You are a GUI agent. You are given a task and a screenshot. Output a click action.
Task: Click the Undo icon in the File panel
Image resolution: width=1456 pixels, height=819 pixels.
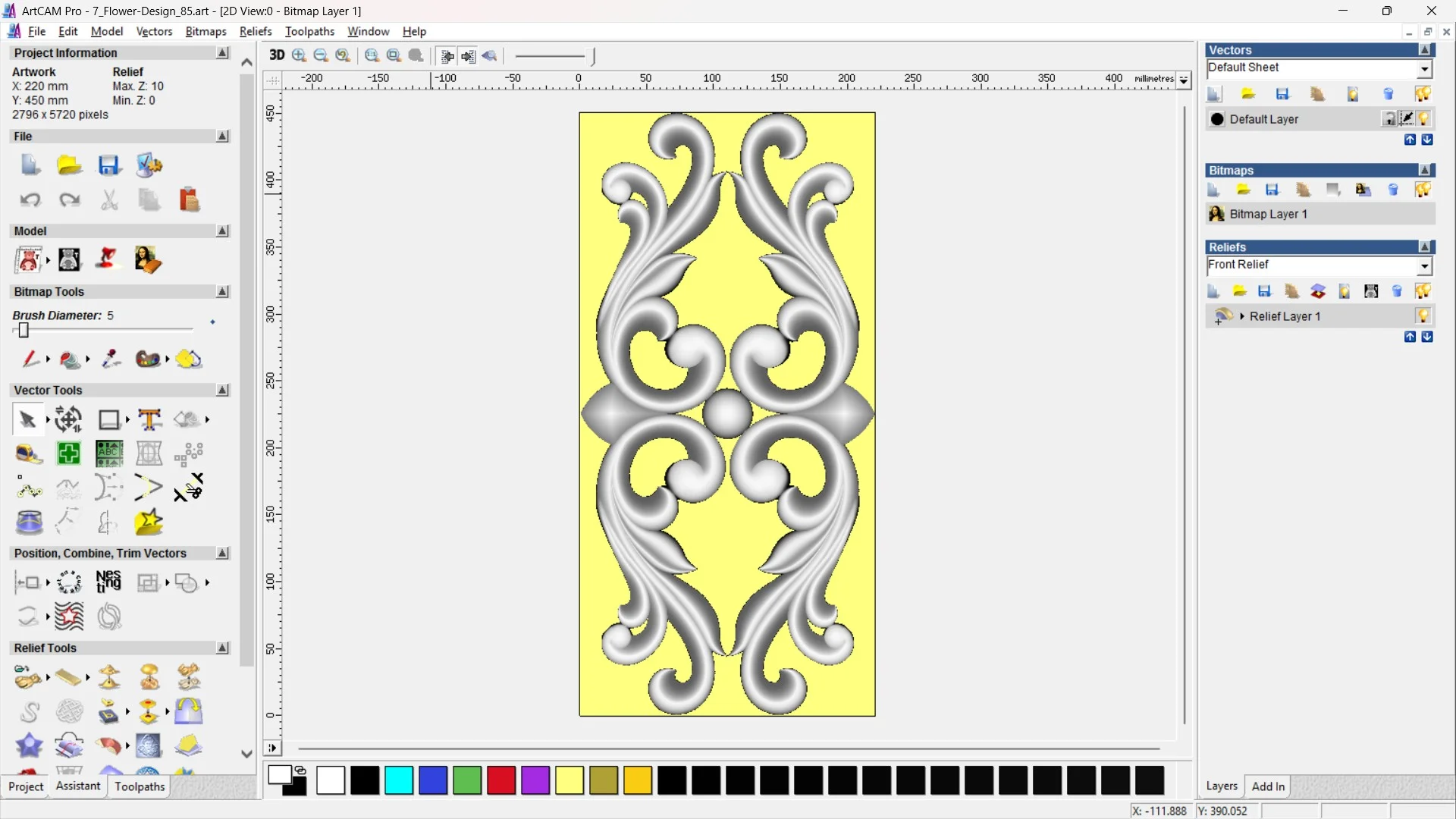click(x=30, y=199)
